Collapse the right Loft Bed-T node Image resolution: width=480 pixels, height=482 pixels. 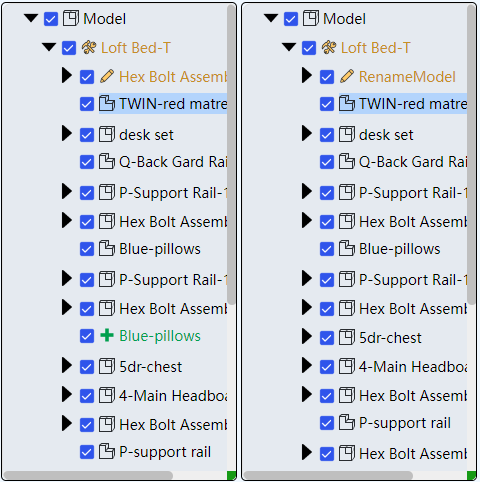click(289, 47)
